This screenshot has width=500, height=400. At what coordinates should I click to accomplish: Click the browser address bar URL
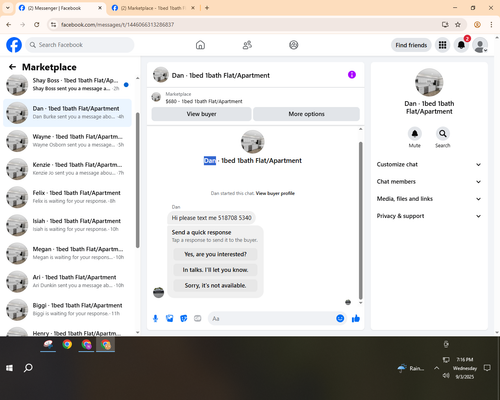[x=118, y=25]
